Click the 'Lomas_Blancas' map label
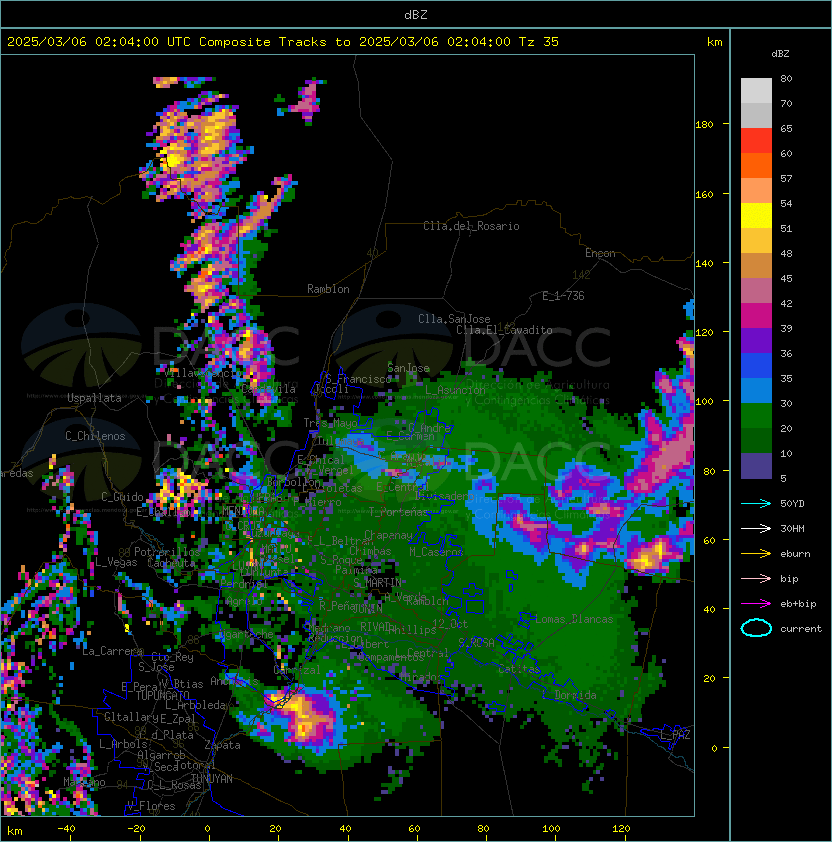 (574, 619)
